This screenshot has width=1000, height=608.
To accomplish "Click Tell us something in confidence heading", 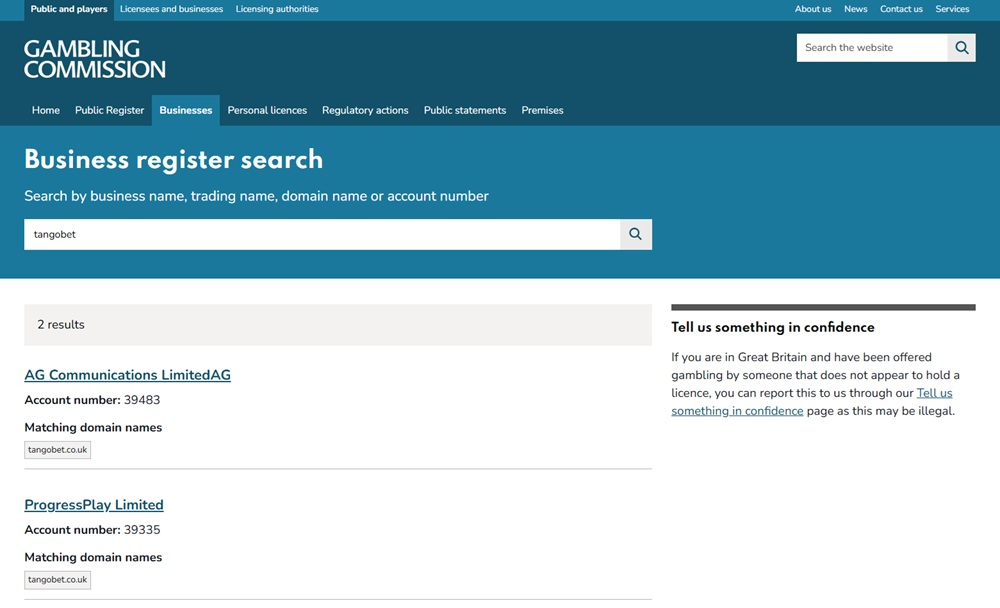I will pyautogui.click(x=772, y=327).
